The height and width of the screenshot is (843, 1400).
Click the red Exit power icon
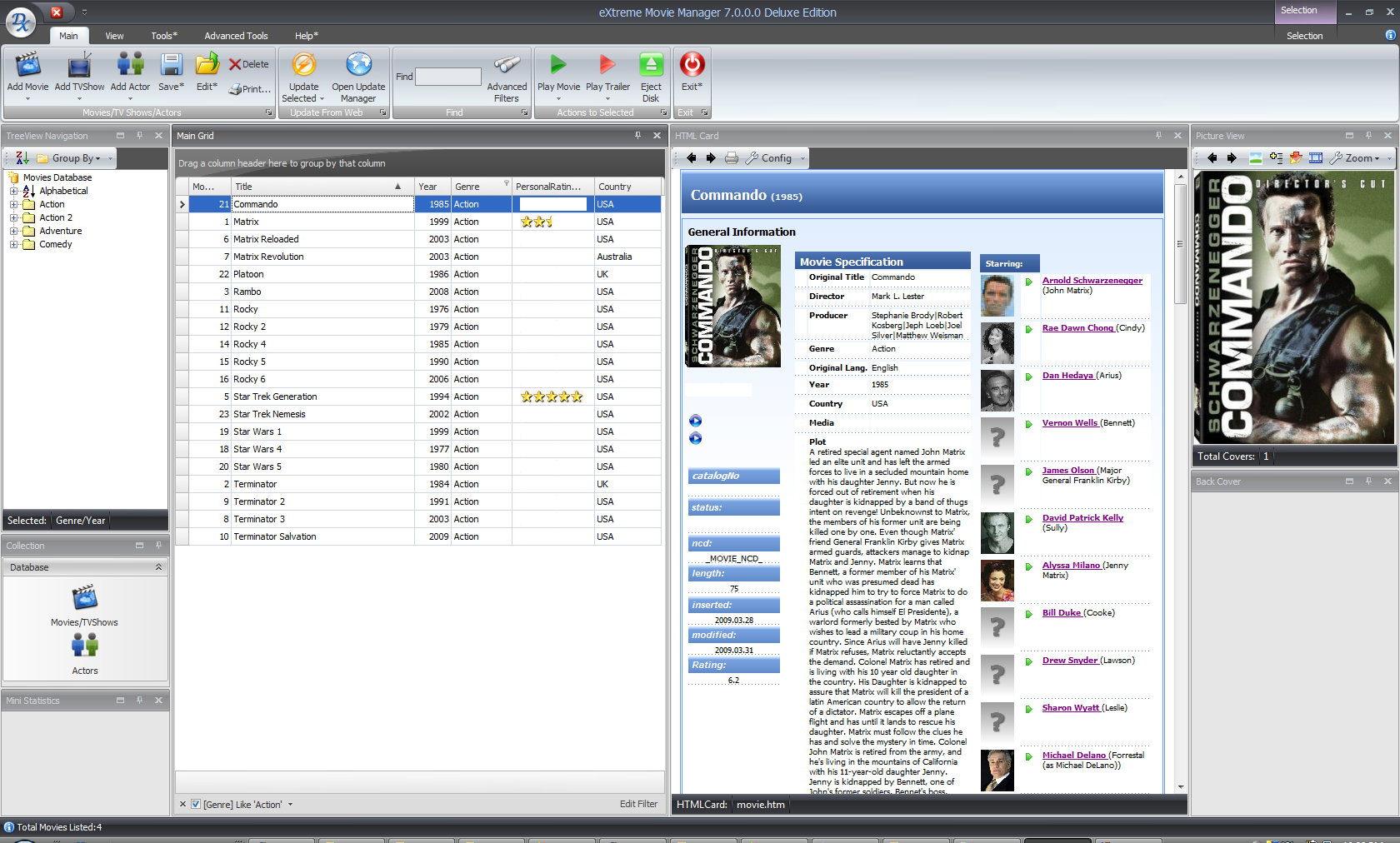click(692, 65)
